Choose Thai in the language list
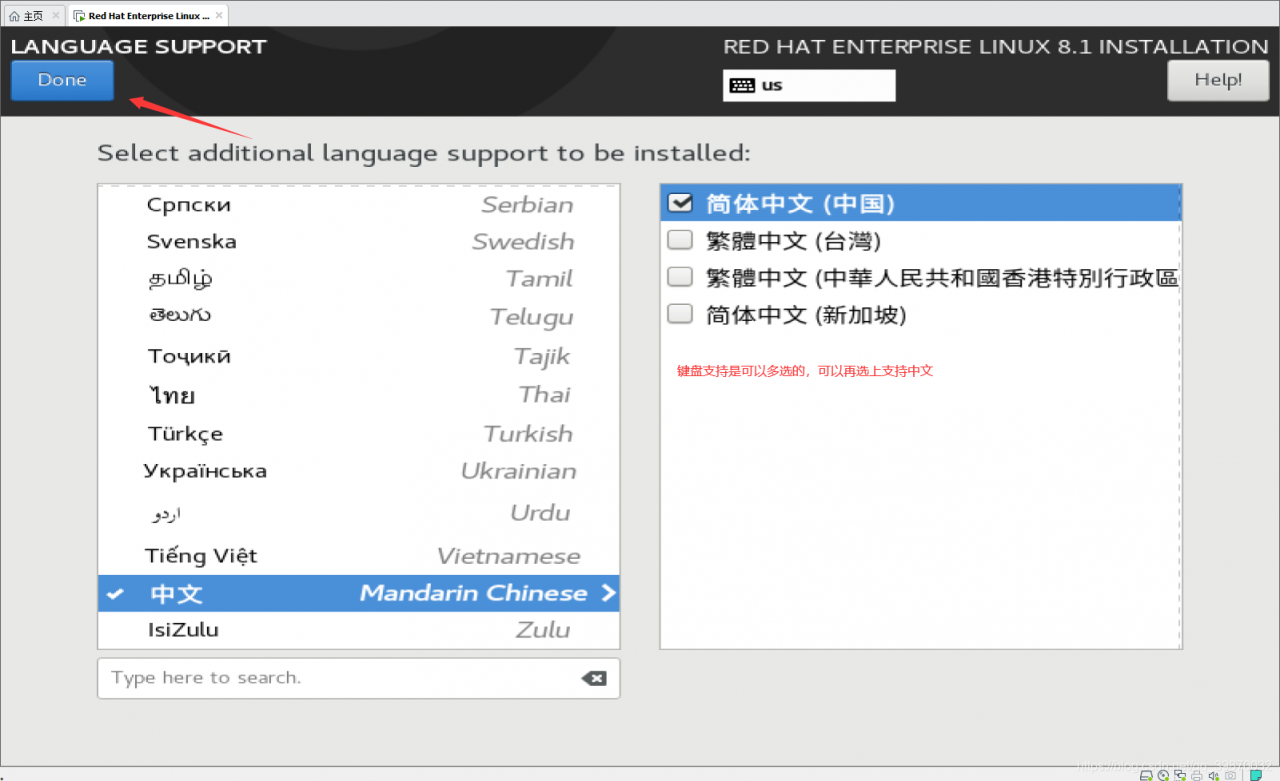The height and width of the screenshot is (781, 1280). point(359,395)
